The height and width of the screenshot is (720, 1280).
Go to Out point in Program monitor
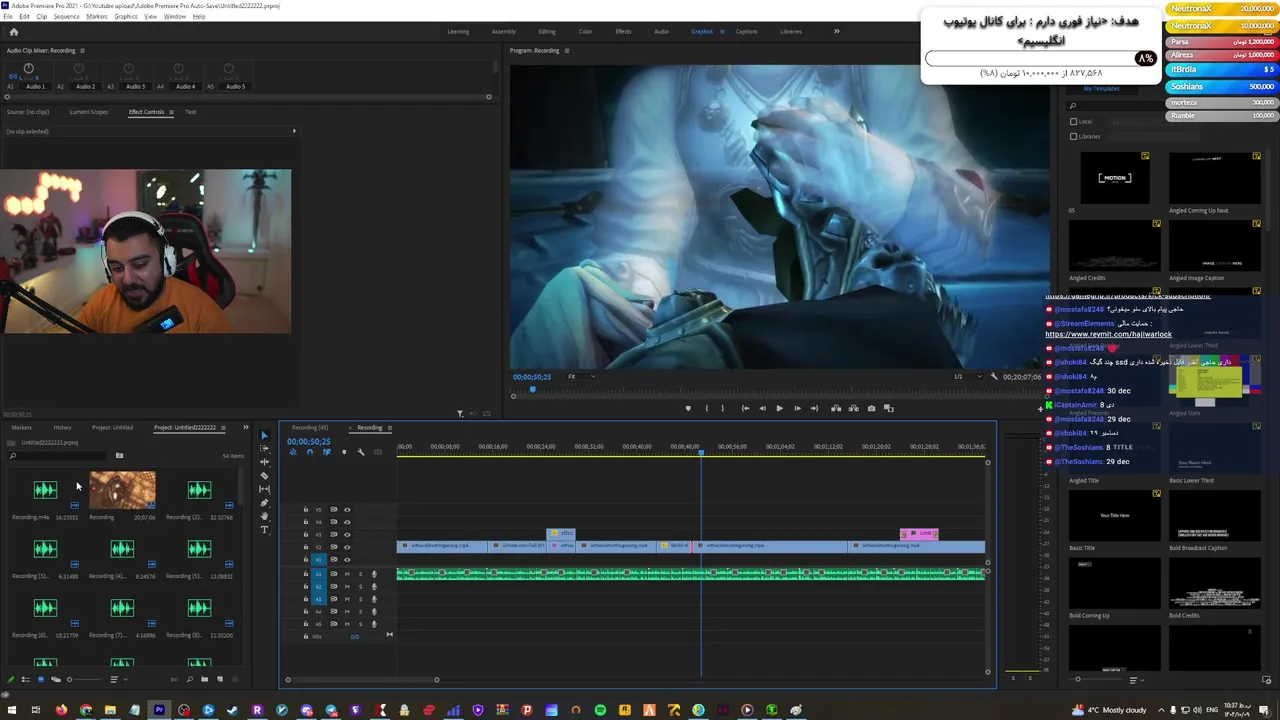[x=814, y=408]
